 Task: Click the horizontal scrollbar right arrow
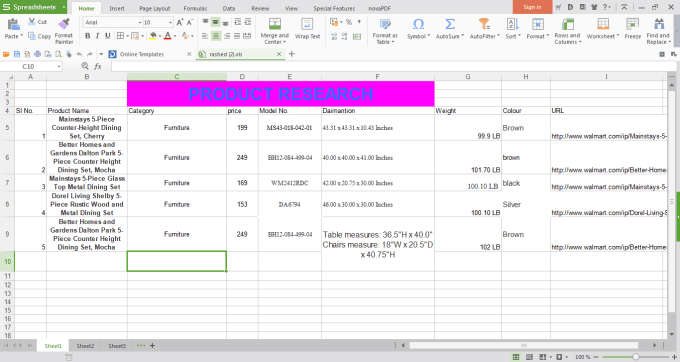click(x=654, y=346)
